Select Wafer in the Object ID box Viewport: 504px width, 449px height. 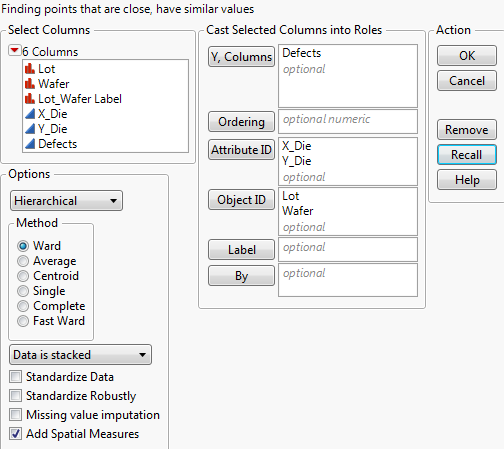(x=298, y=211)
